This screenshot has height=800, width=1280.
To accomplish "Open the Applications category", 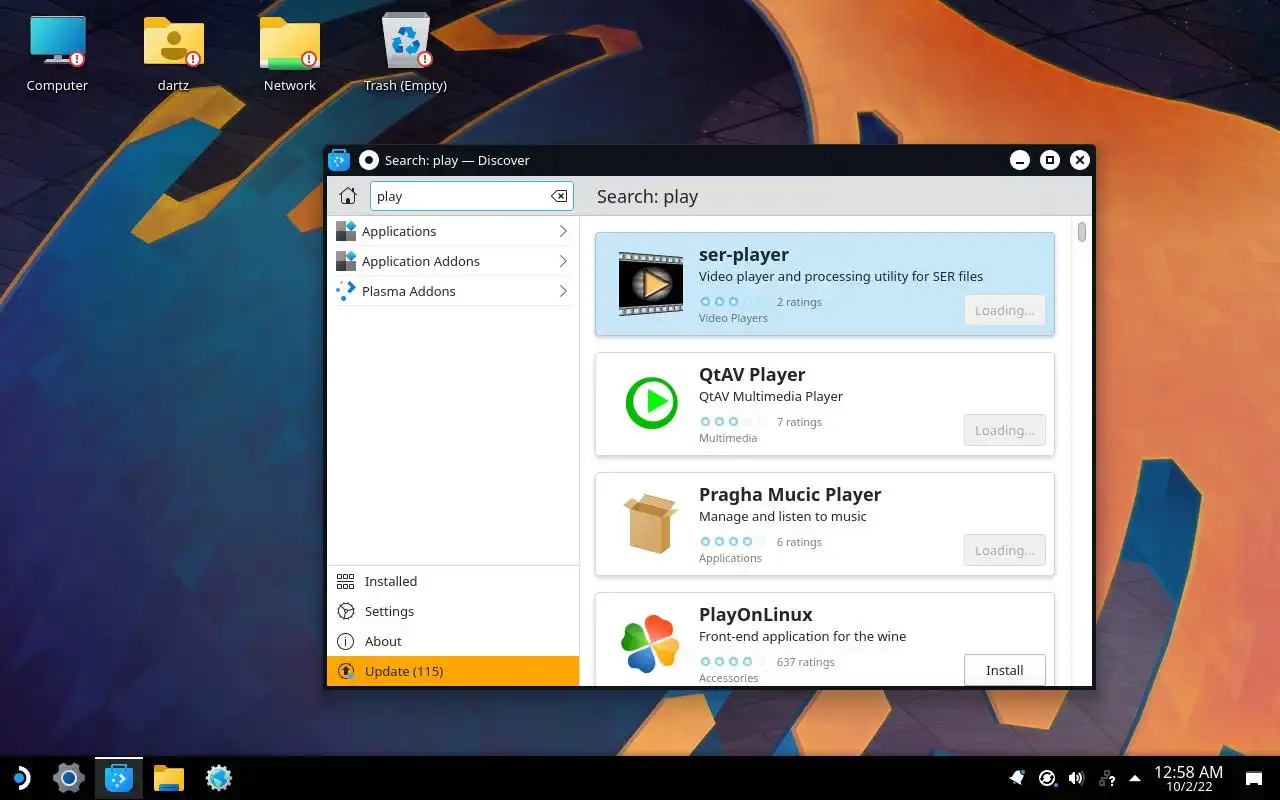I will [x=453, y=231].
